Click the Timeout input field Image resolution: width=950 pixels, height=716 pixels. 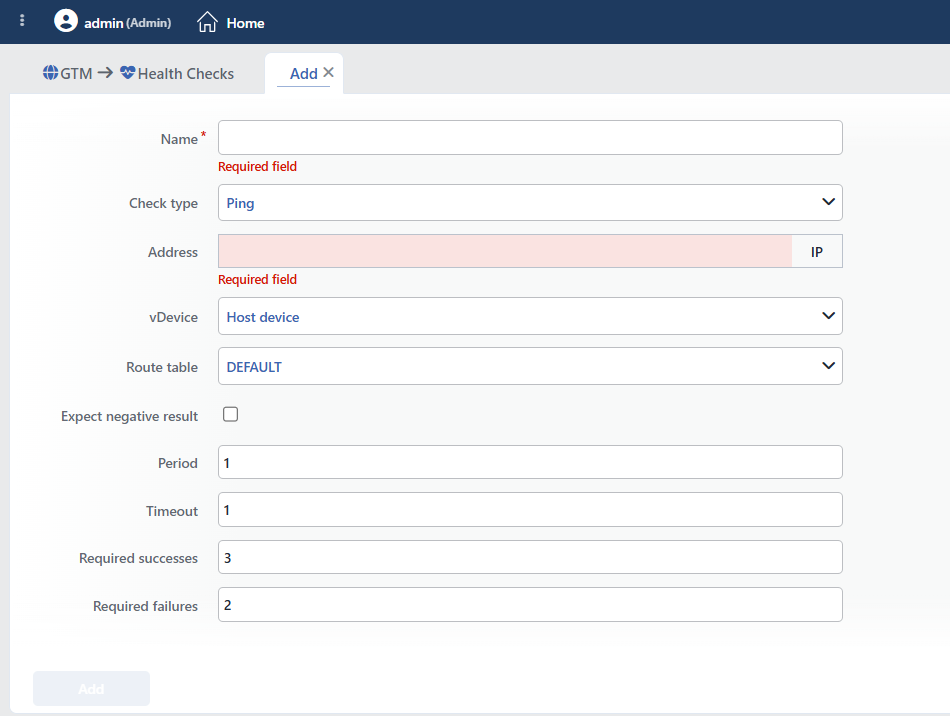530,509
